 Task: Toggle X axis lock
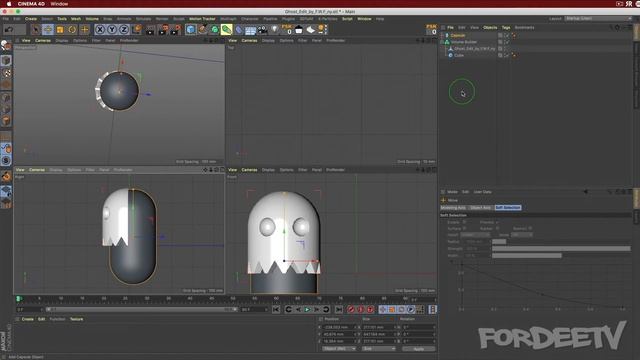pyautogui.click(x=100, y=29)
